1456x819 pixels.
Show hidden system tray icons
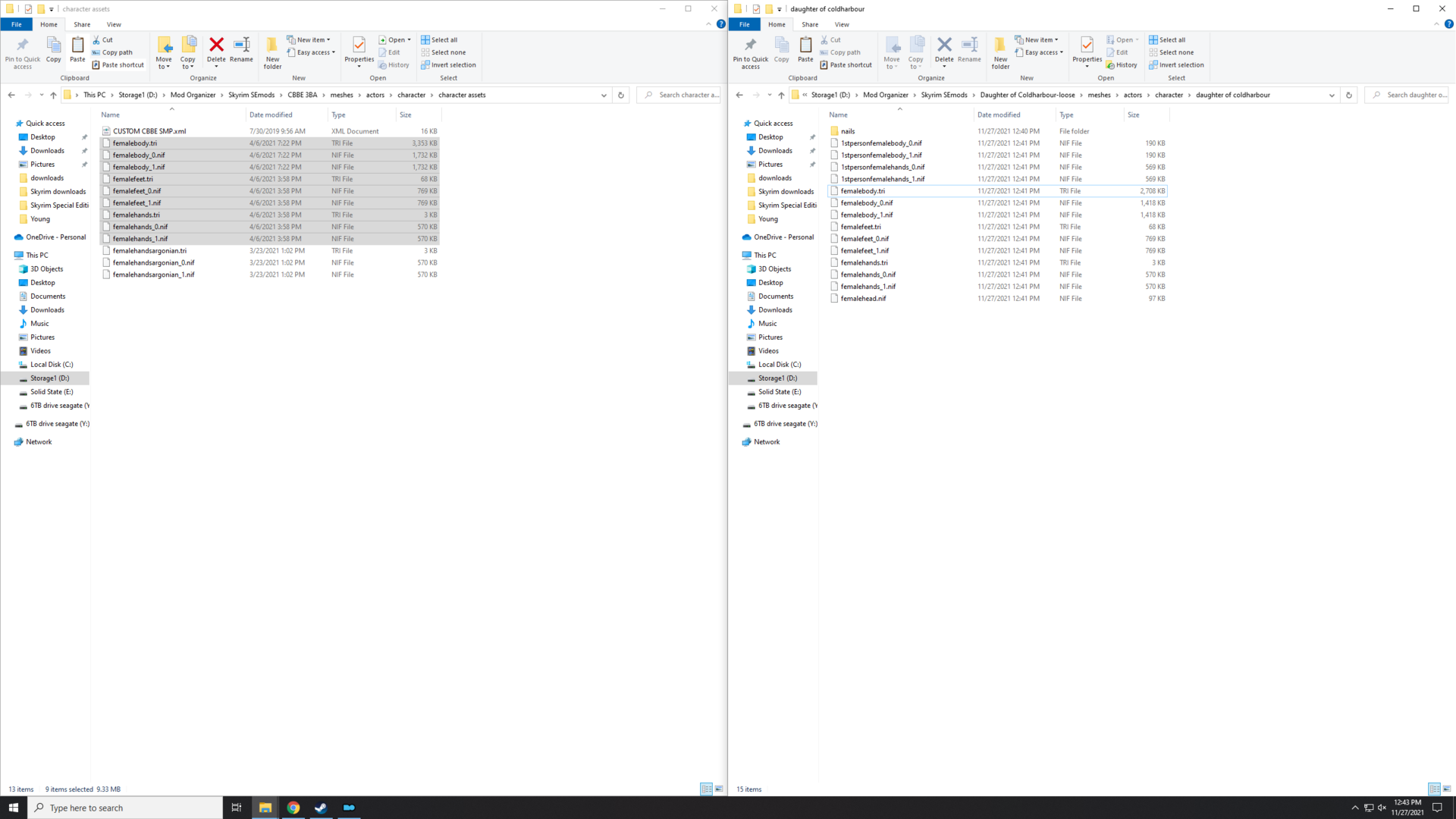point(1355,808)
